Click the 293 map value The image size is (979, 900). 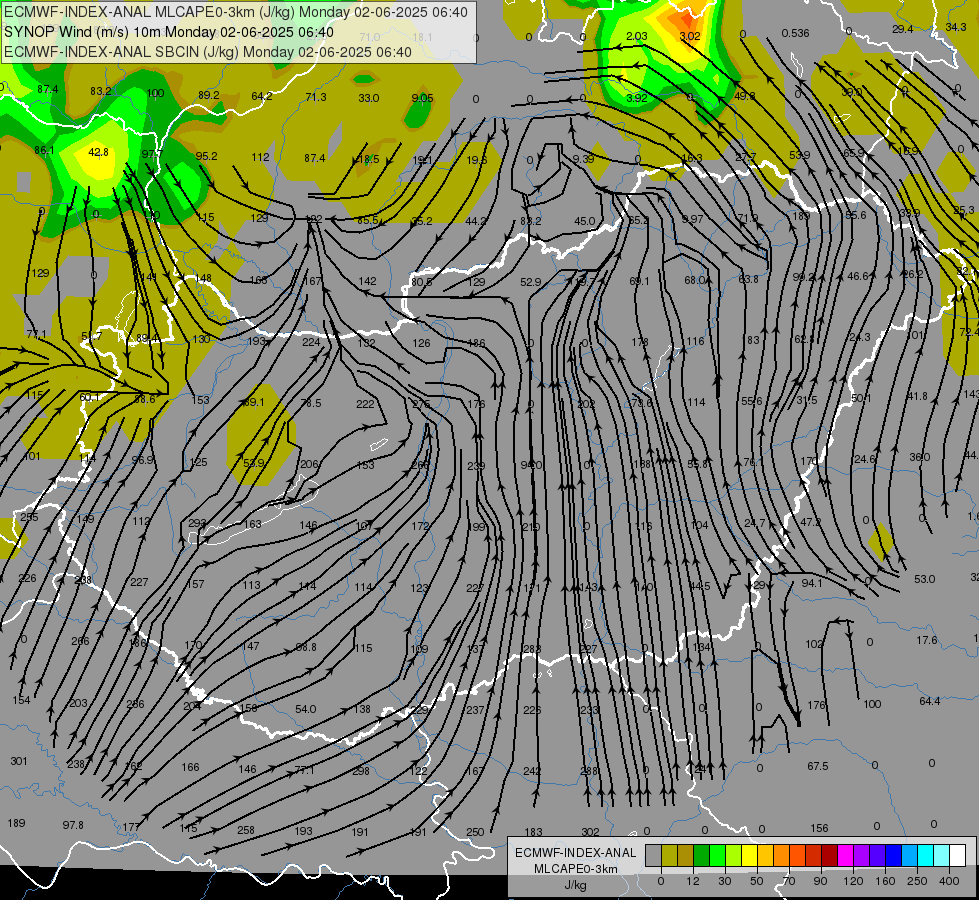coord(197,523)
